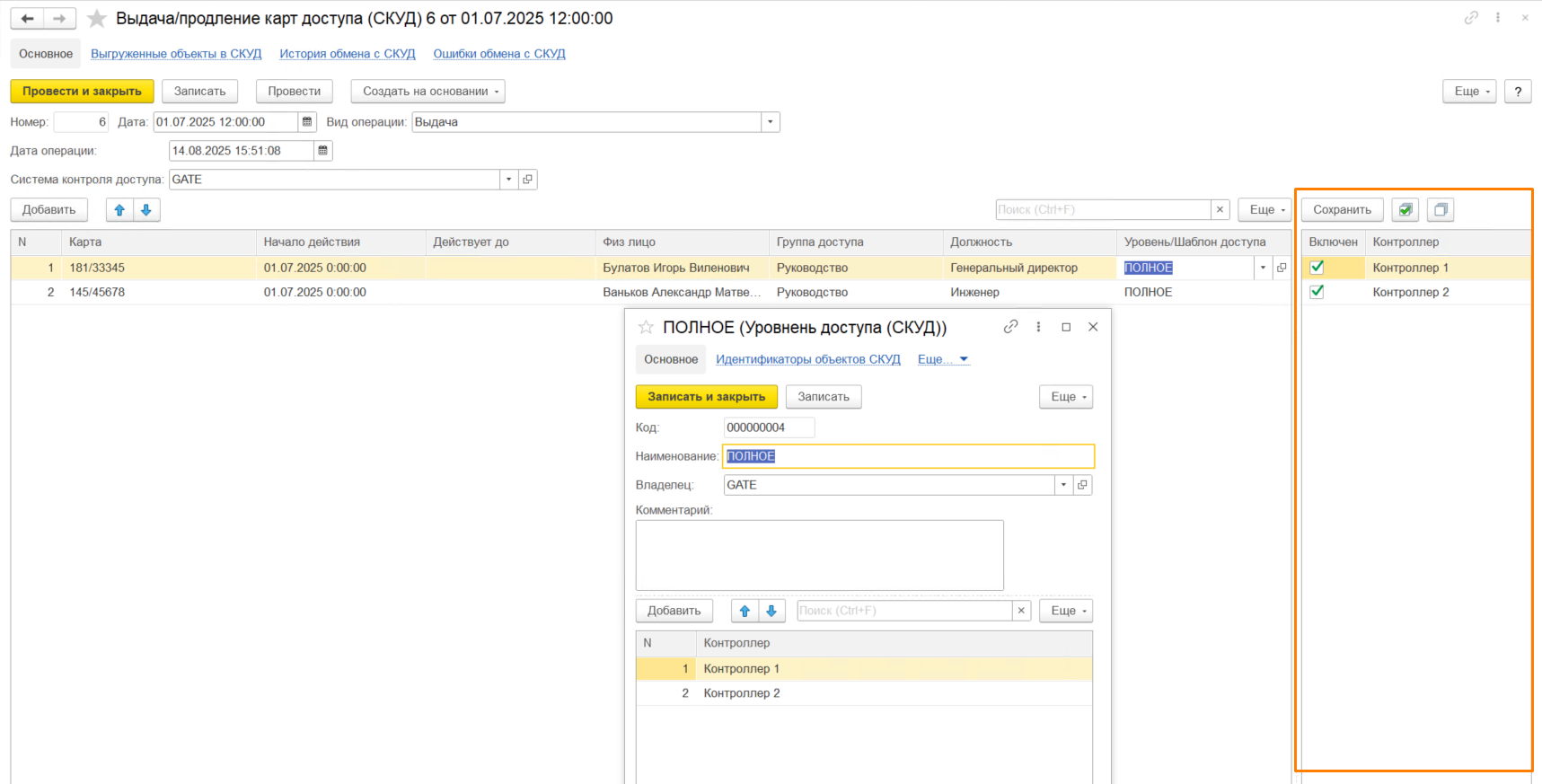The width and height of the screenshot is (1542, 784).
Task: Select Контроллер 2 row in dialog table
Action: click(741, 693)
